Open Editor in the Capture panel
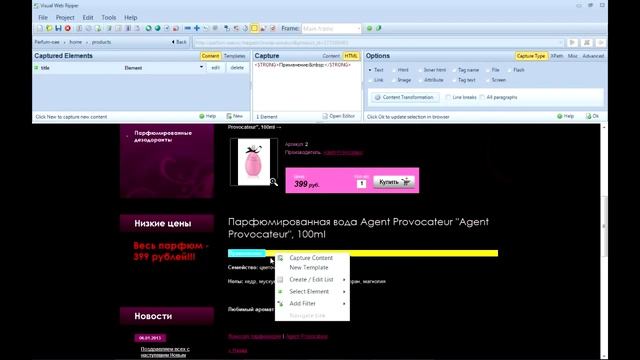The width and height of the screenshot is (640, 360). (338, 116)
